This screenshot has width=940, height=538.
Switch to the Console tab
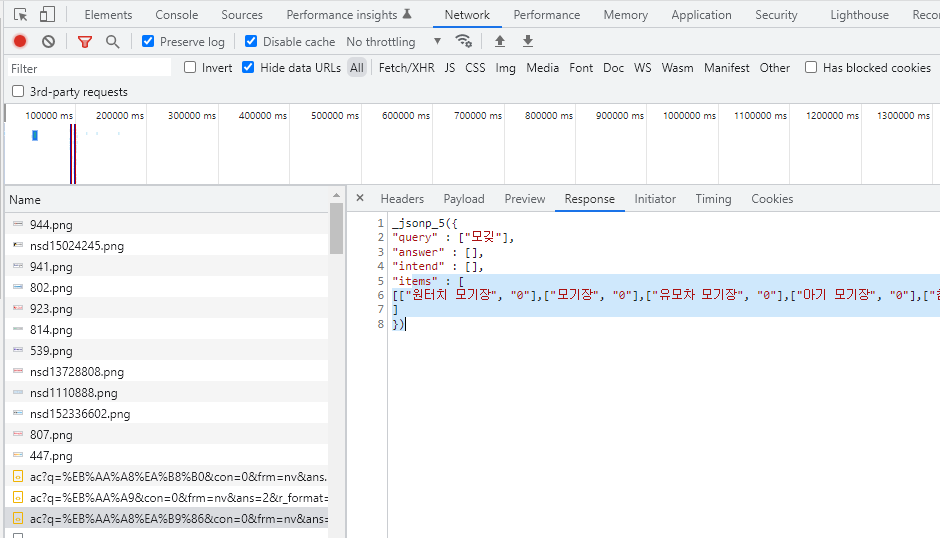(x=176, y=14)
